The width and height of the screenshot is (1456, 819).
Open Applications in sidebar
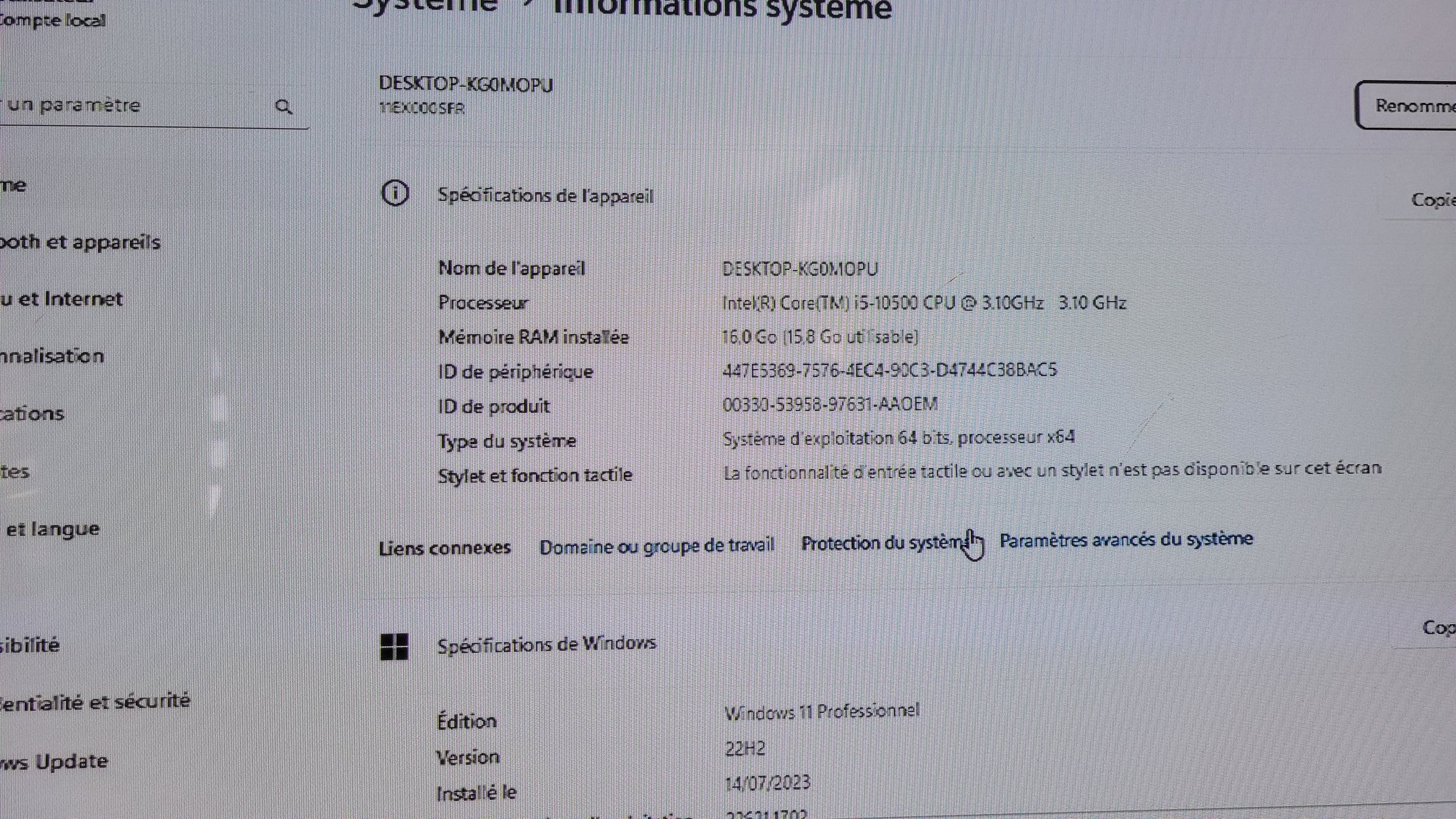pyautogui.click(x=32, y=413)
